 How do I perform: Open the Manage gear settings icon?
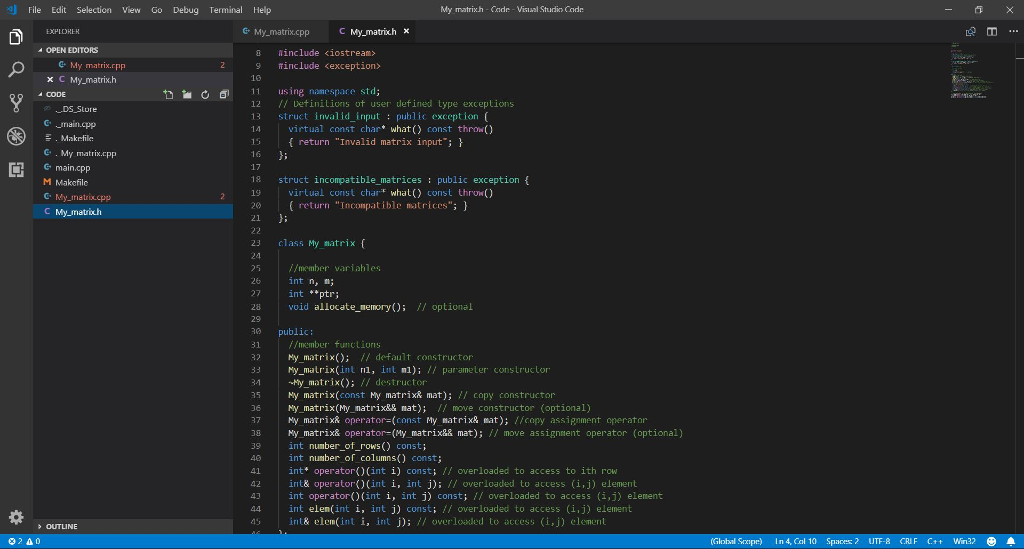pyautogui.click(x=16, y=518)
